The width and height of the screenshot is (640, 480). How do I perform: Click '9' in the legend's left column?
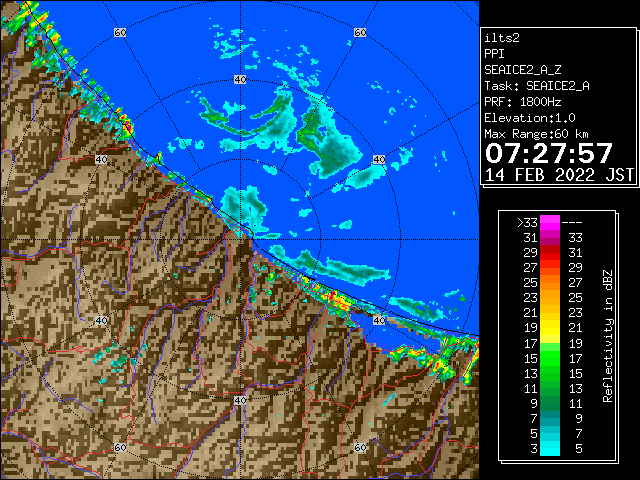coord(534,404)
